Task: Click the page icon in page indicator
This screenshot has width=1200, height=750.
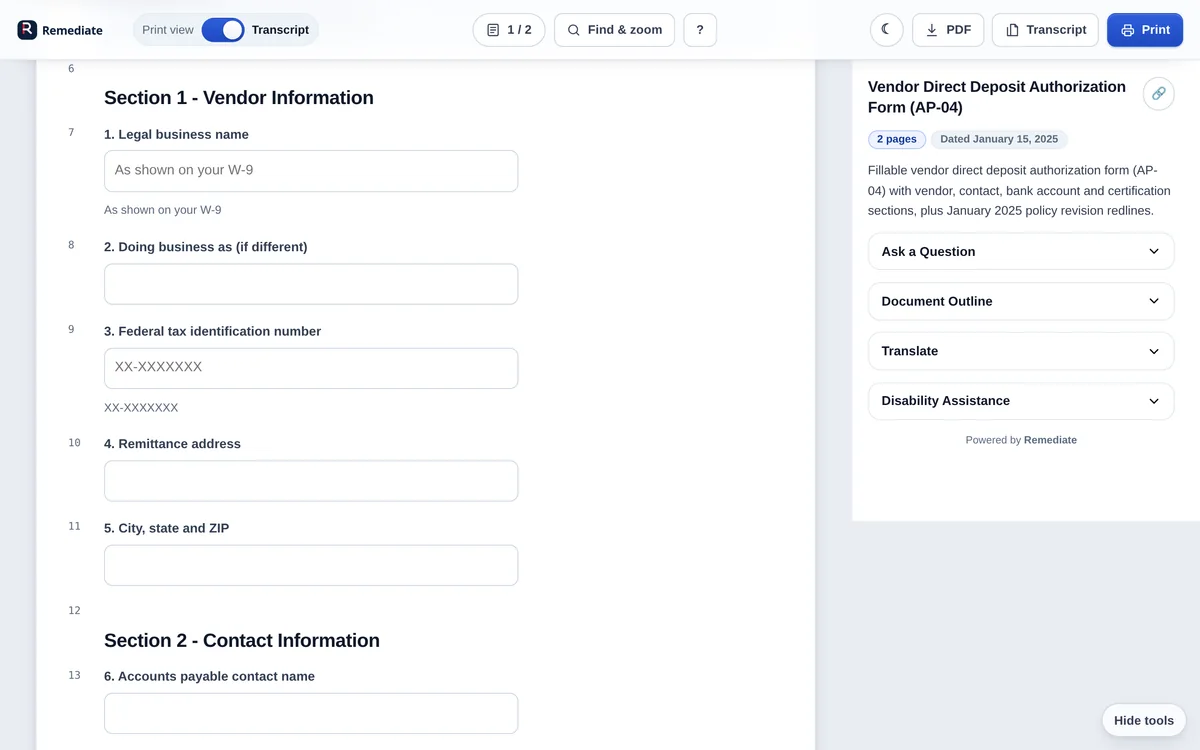Action: click(x=493, y=30)
